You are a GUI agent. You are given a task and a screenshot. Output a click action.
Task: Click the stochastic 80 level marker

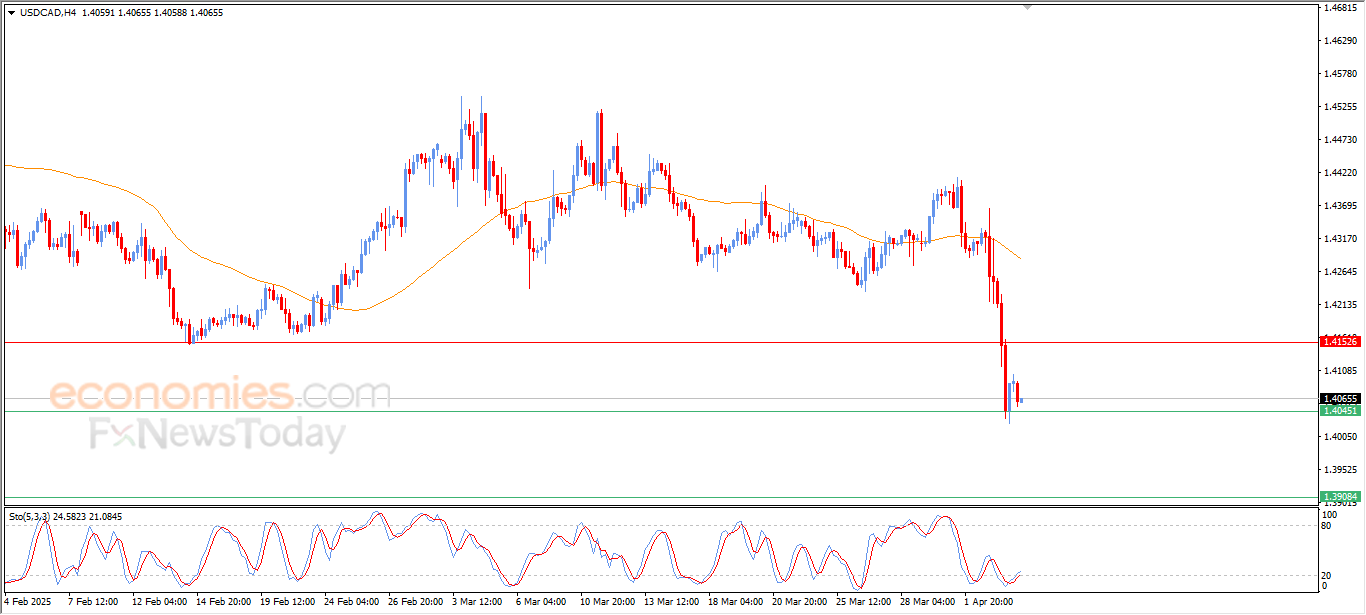(x=1327, y=525)
